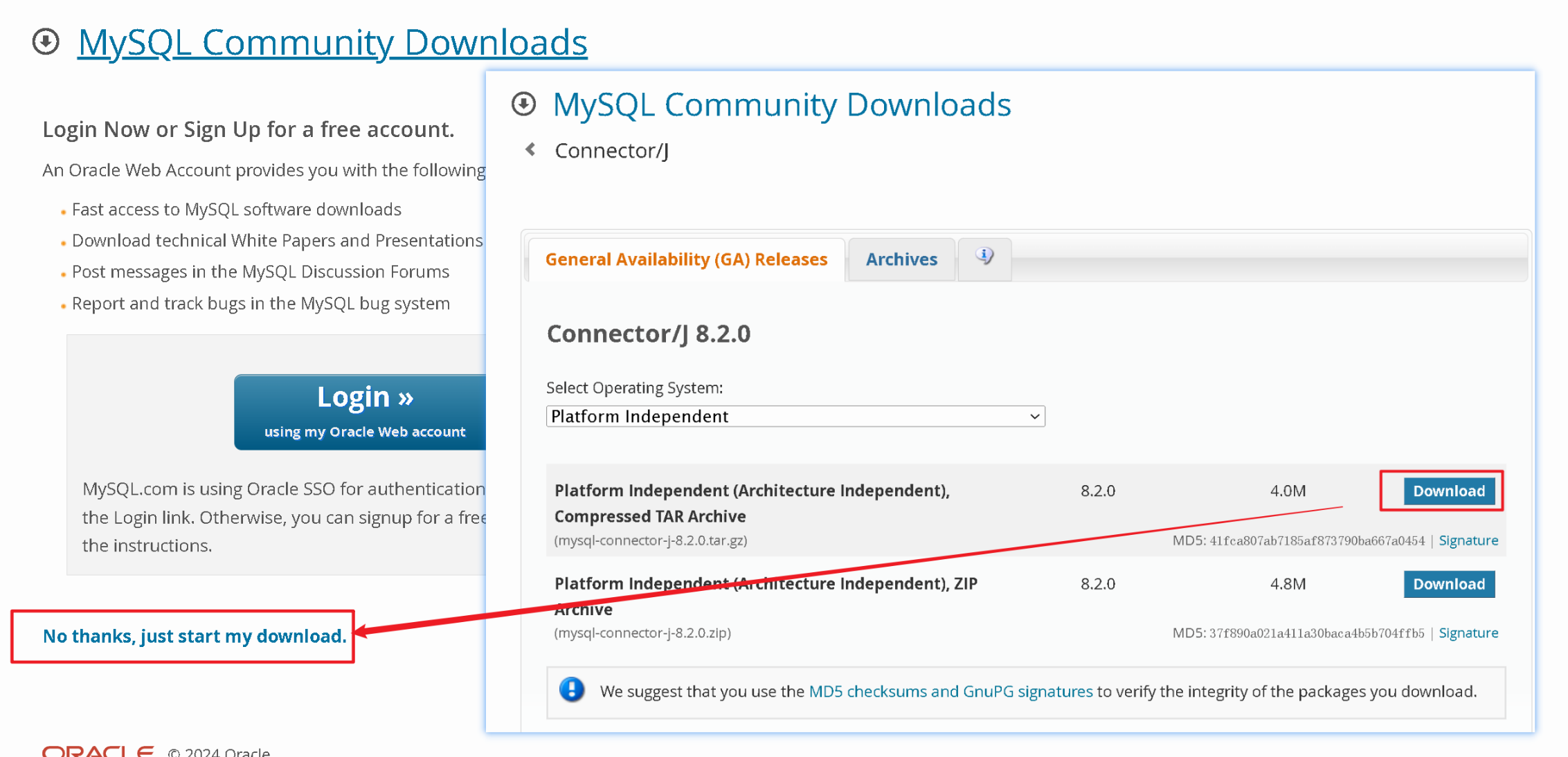This screenshot has width=1568, height=757.
Task: Select General Availability (GA) Releases tab
Action: (686, 259)
